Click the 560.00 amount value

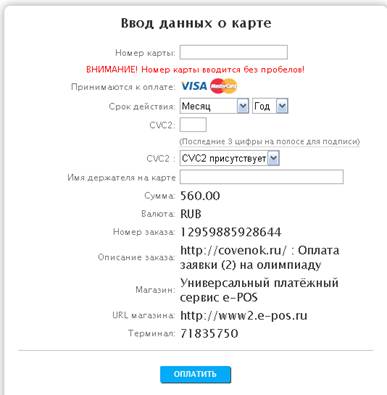pos(200,196)
